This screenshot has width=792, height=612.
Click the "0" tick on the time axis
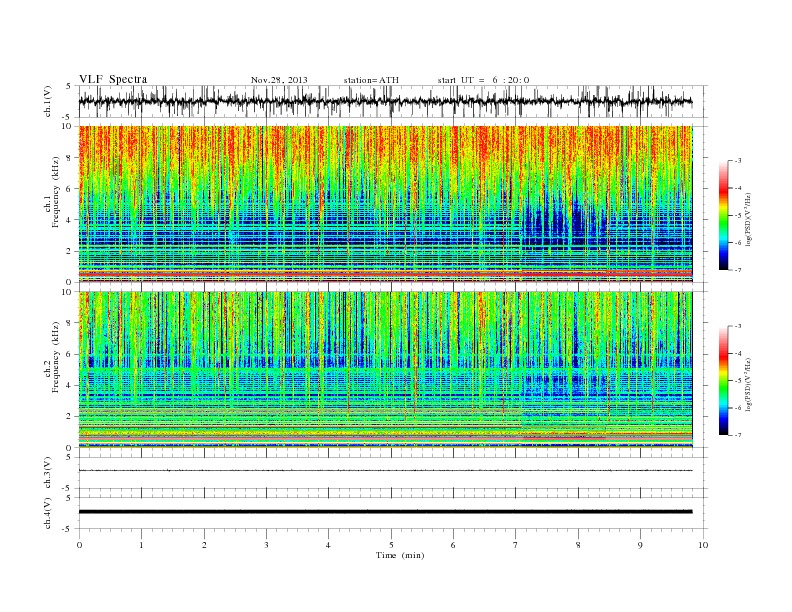tap(79, 545)
